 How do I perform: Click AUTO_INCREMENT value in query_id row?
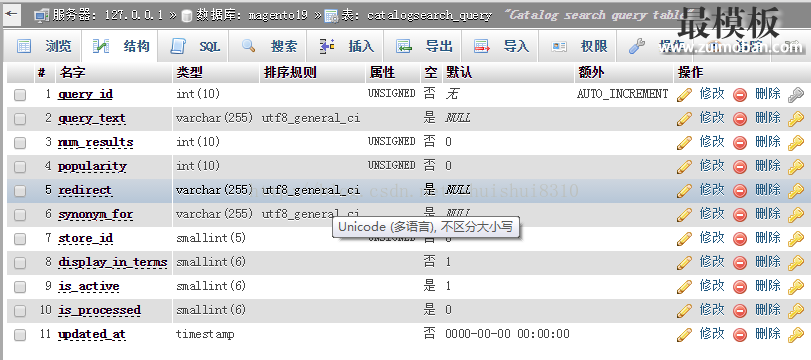coord(623,94)
